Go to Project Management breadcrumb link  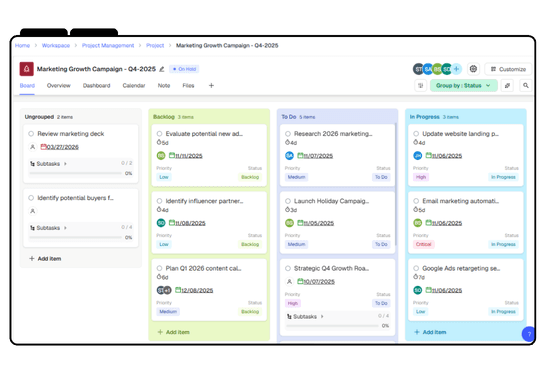point(108,45)
